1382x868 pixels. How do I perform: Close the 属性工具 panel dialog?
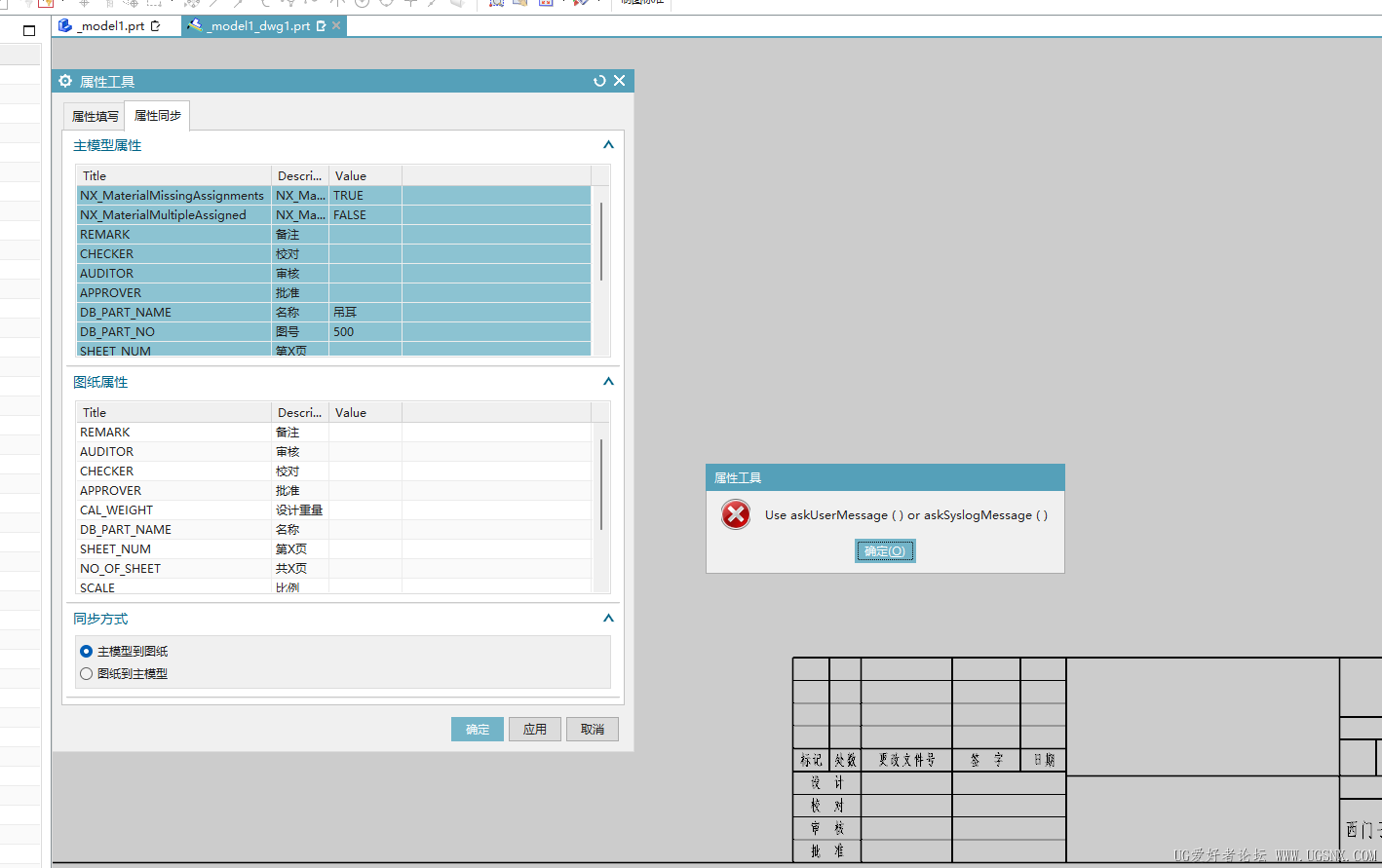pos(619,81)
